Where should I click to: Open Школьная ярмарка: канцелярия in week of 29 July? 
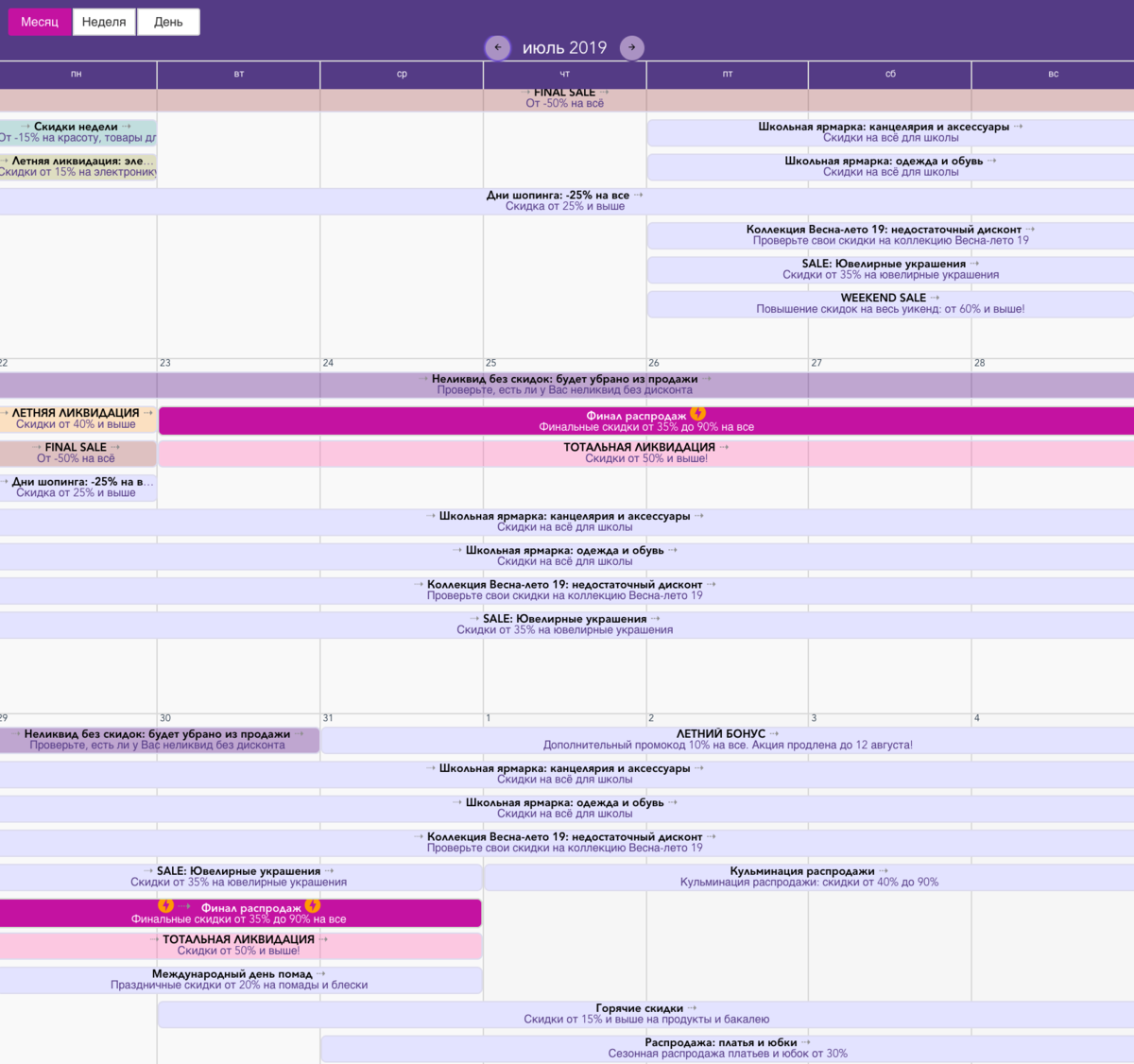tap(565, 774)
